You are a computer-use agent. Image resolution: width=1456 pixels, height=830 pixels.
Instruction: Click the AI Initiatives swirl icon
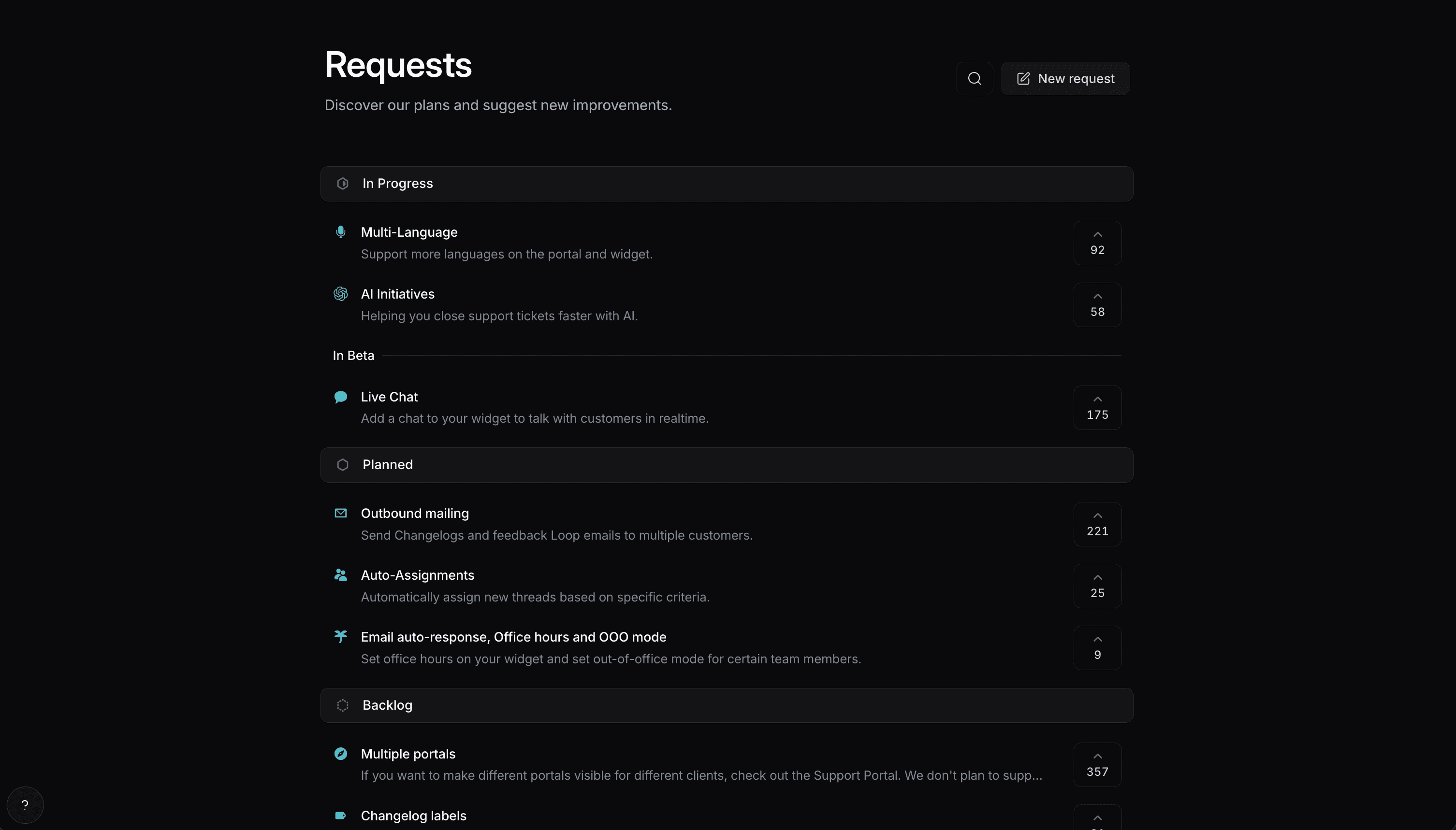[x=340, y=294]
